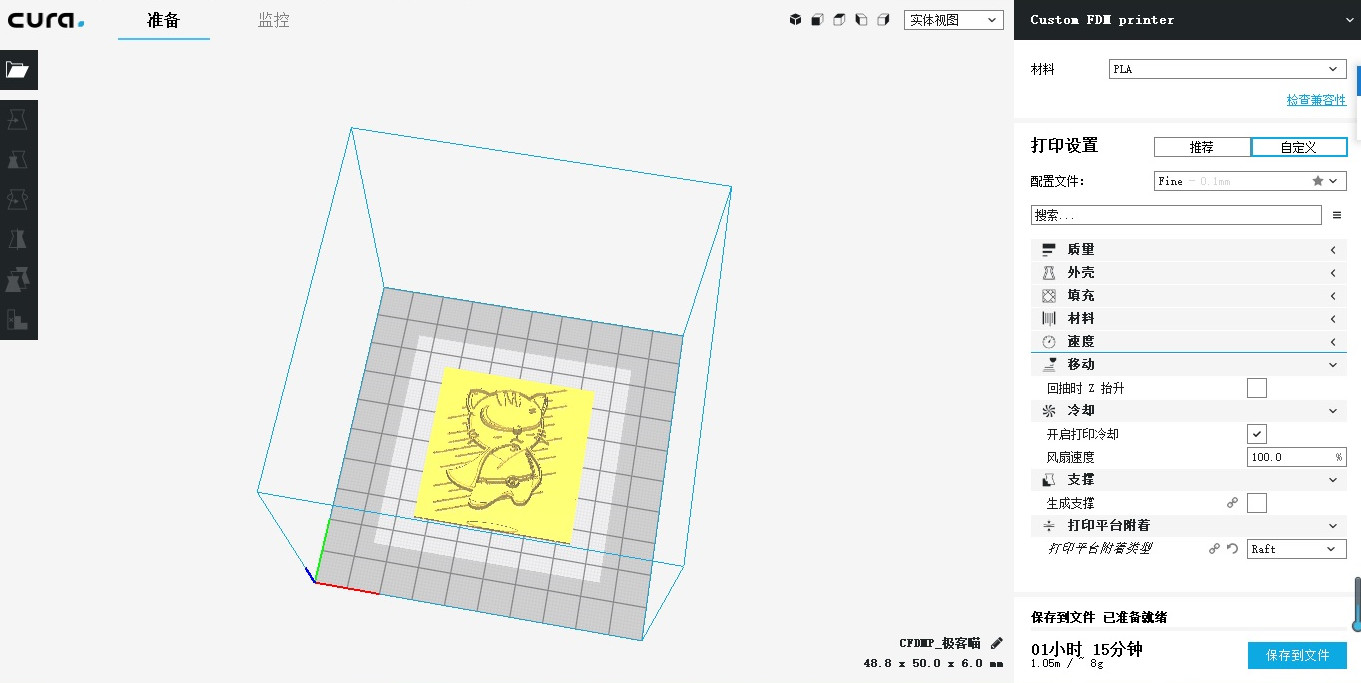
Task: Click the 搜索 input field
Action: [1175, 214]
